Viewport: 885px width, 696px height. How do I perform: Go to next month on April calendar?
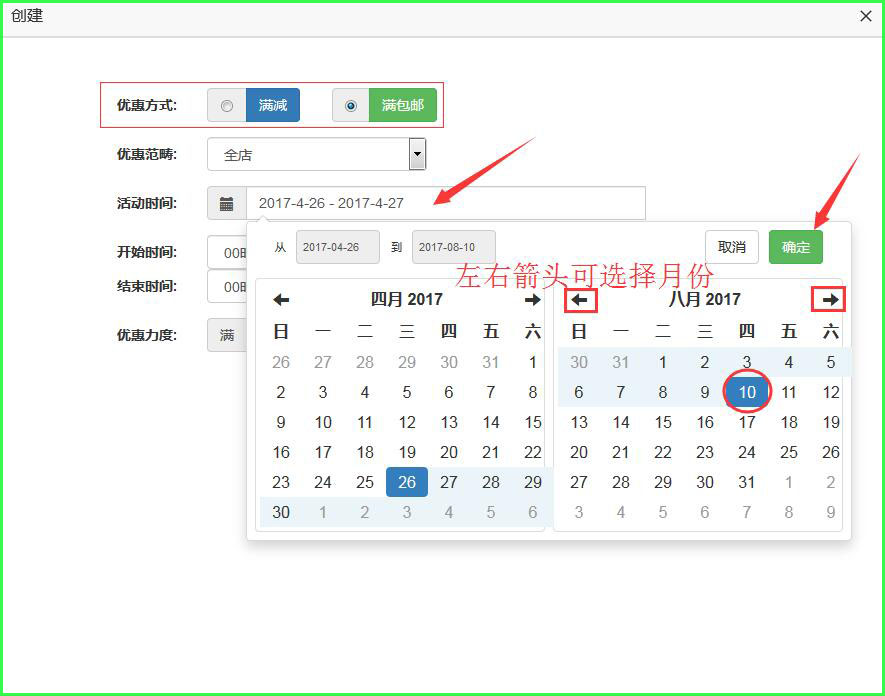click(x=532, y=300)
